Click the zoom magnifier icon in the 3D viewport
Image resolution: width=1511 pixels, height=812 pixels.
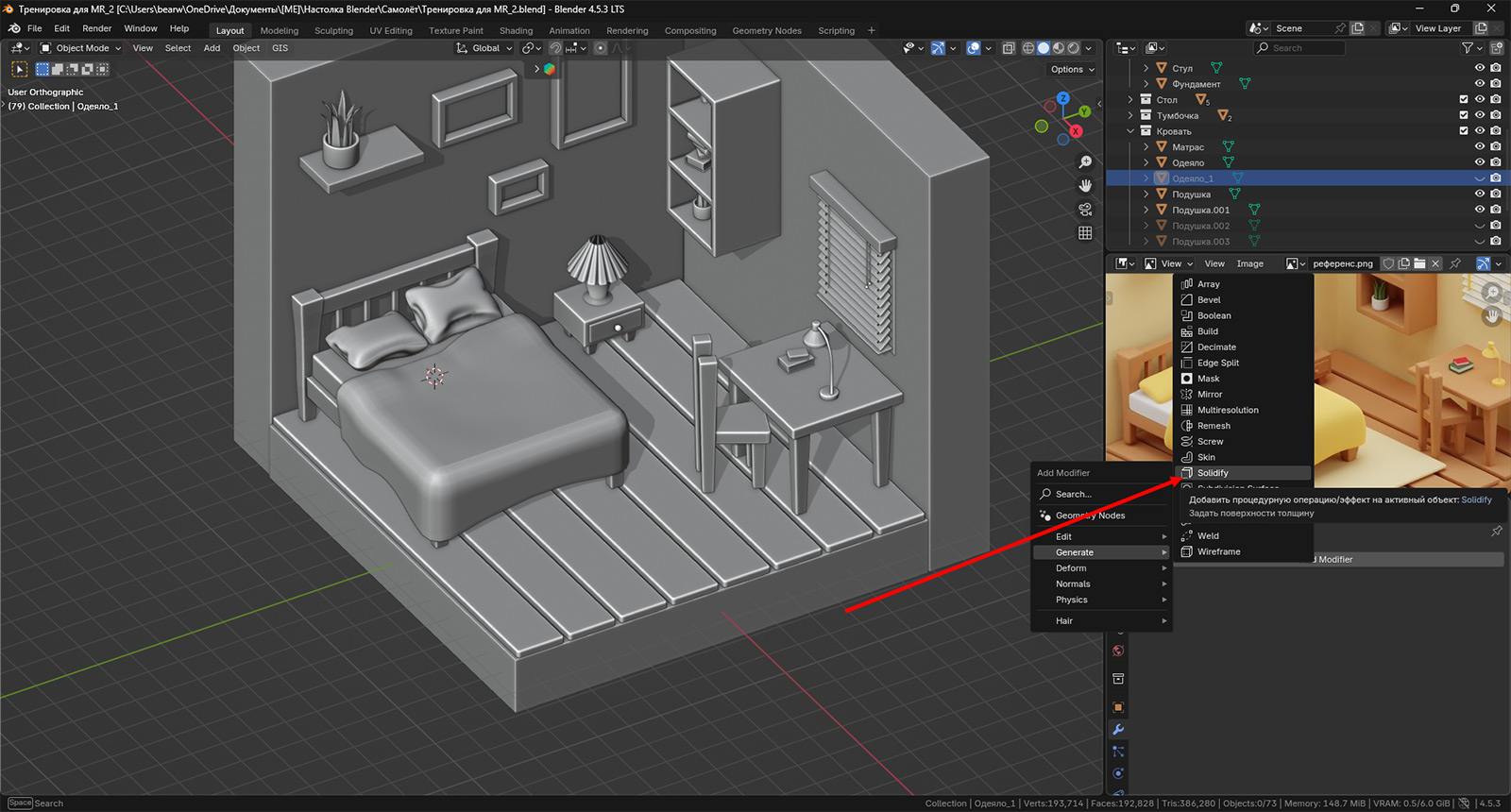(x=1085, y=162)
